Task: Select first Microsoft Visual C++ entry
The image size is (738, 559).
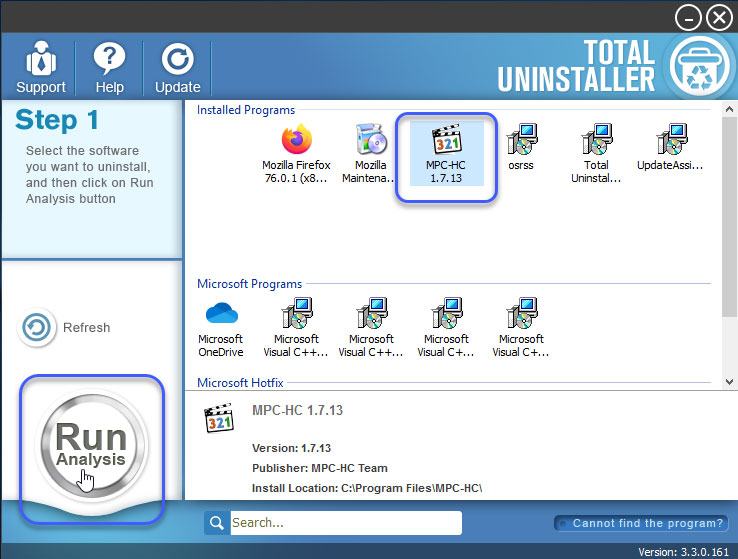Action: point(296,327)
